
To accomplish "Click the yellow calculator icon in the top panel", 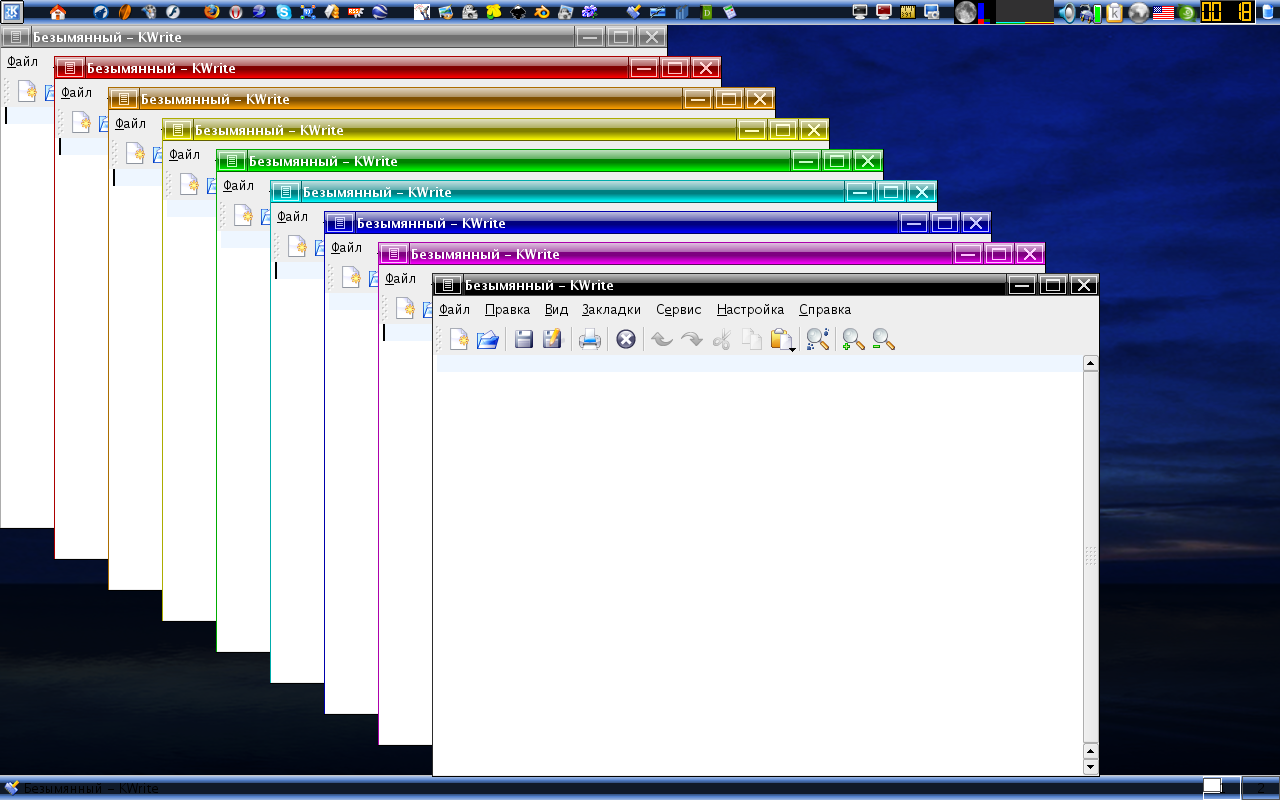I will (x=909, y=12).
